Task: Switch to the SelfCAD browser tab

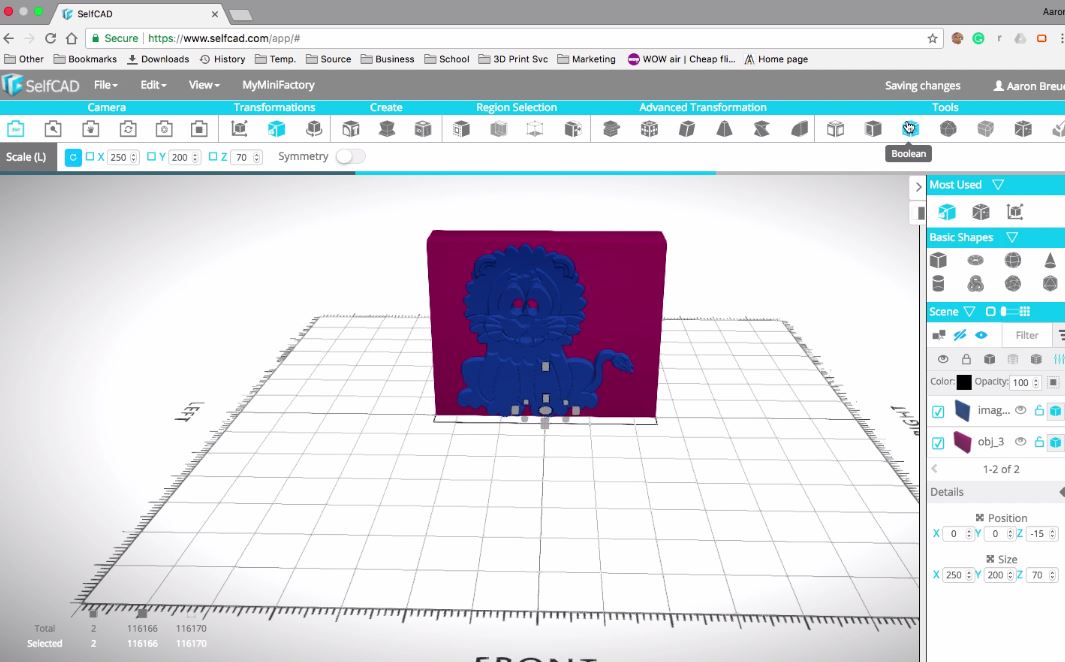Action: [x=139, y=14]
